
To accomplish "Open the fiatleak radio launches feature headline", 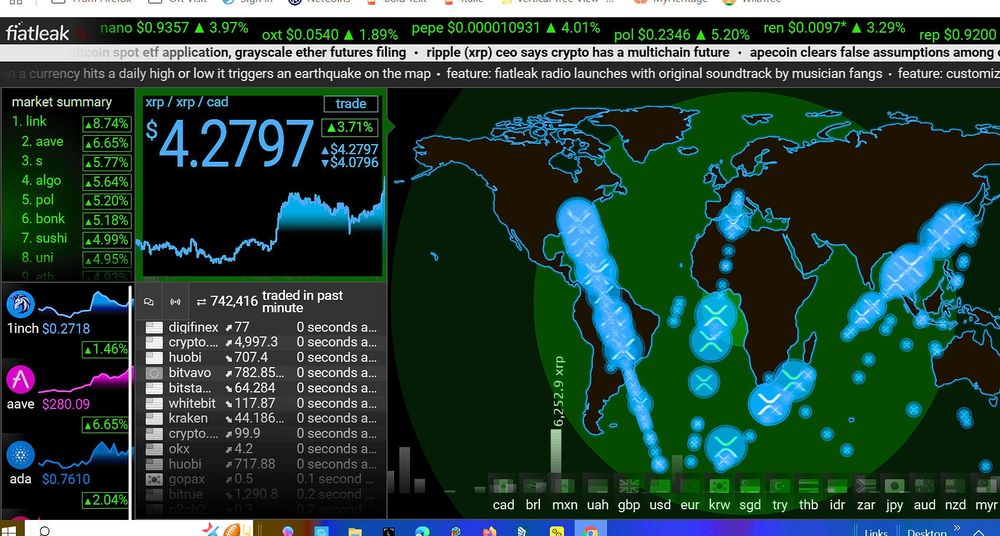I will [664, 73].
